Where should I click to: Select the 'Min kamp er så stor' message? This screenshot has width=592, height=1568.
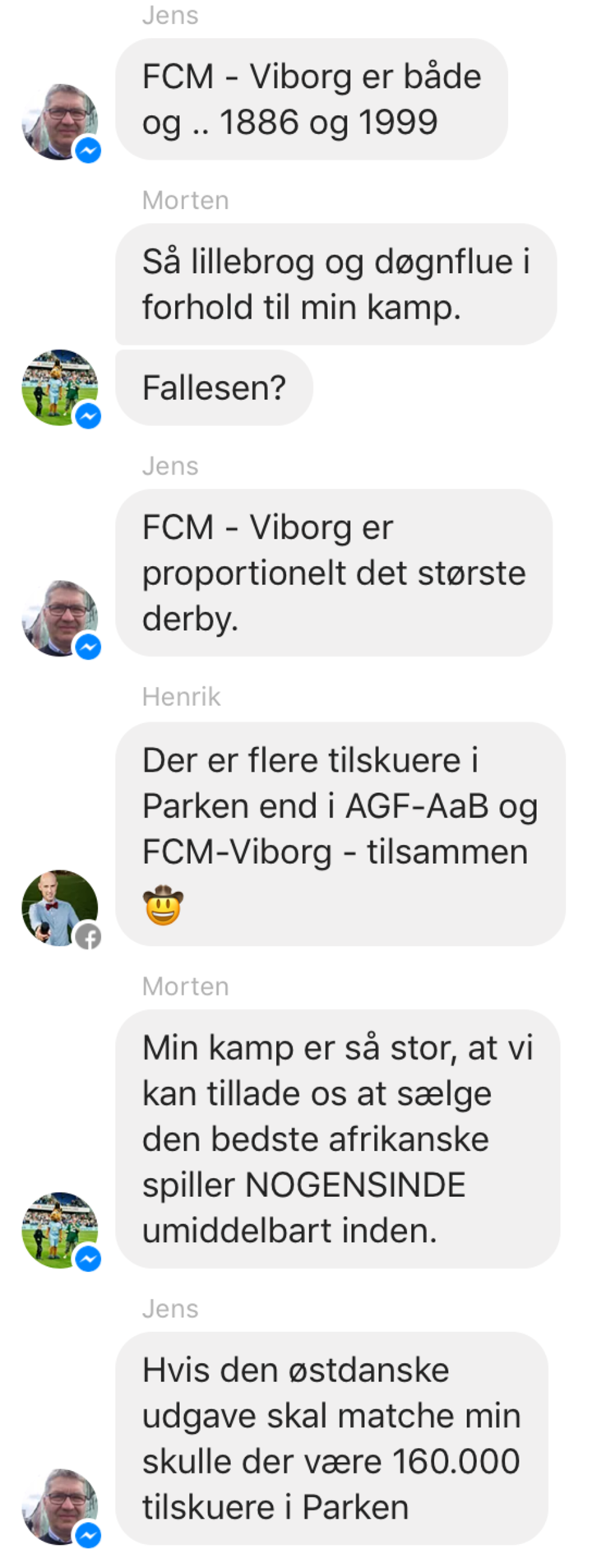pyautogui.click(x=337, y=1139)
